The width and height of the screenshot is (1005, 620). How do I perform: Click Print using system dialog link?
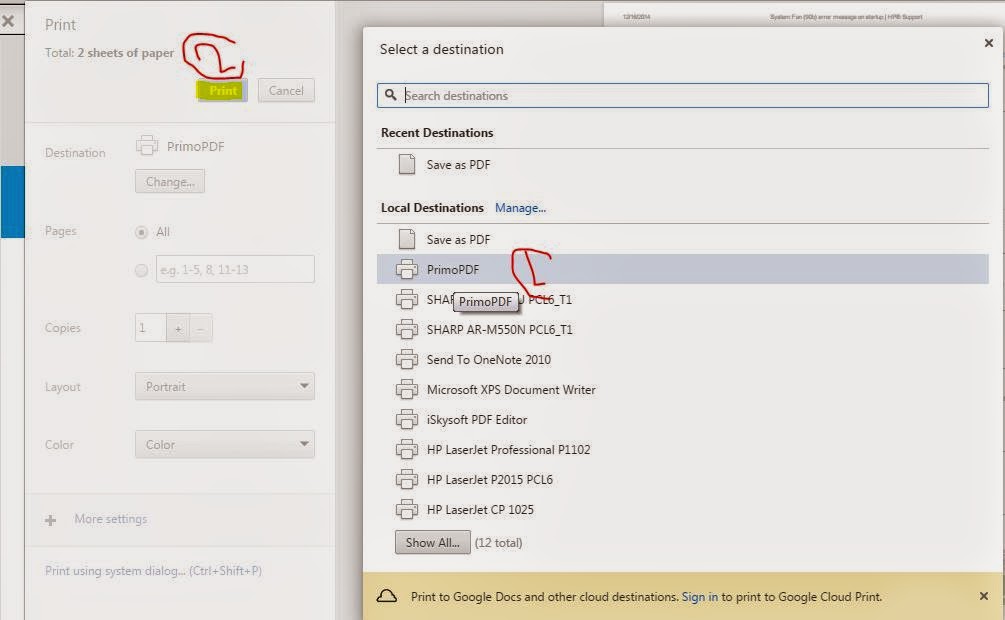[x=153, y=571]
